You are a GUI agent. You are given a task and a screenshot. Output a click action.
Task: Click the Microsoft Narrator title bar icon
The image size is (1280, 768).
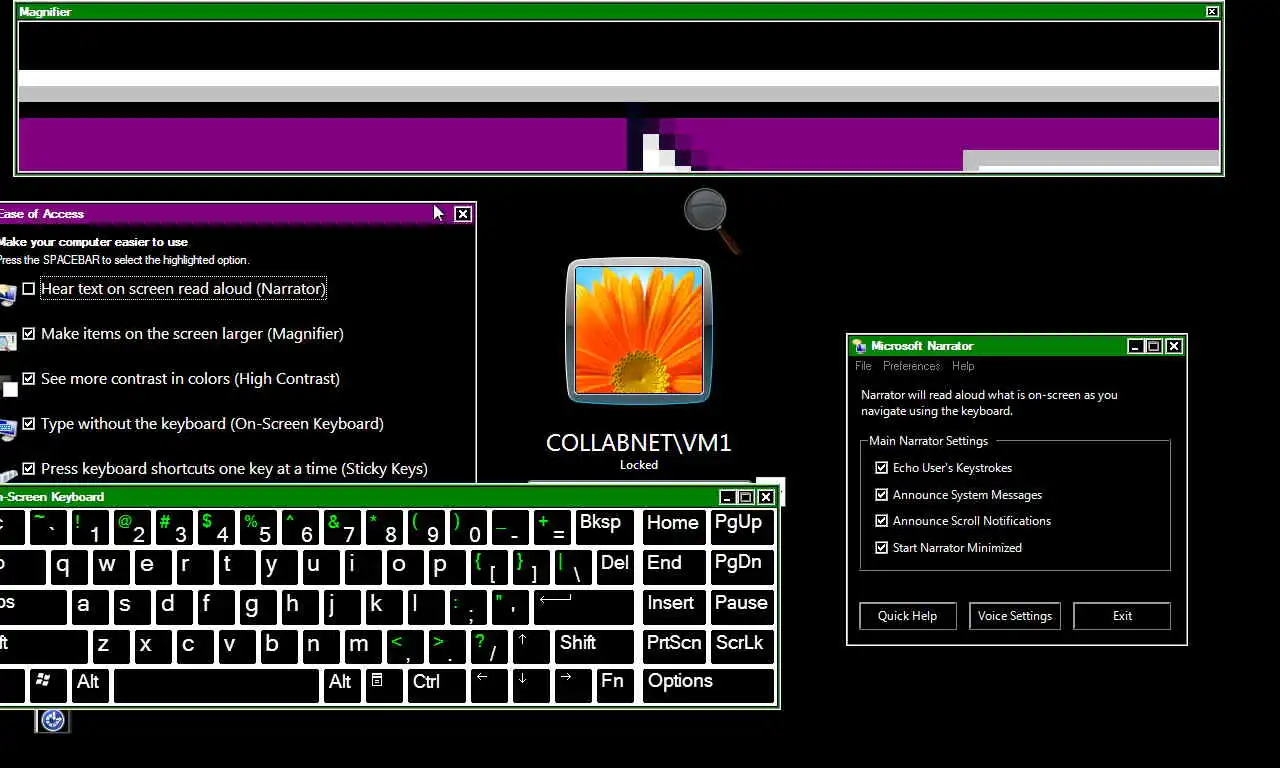click(859, 346)
